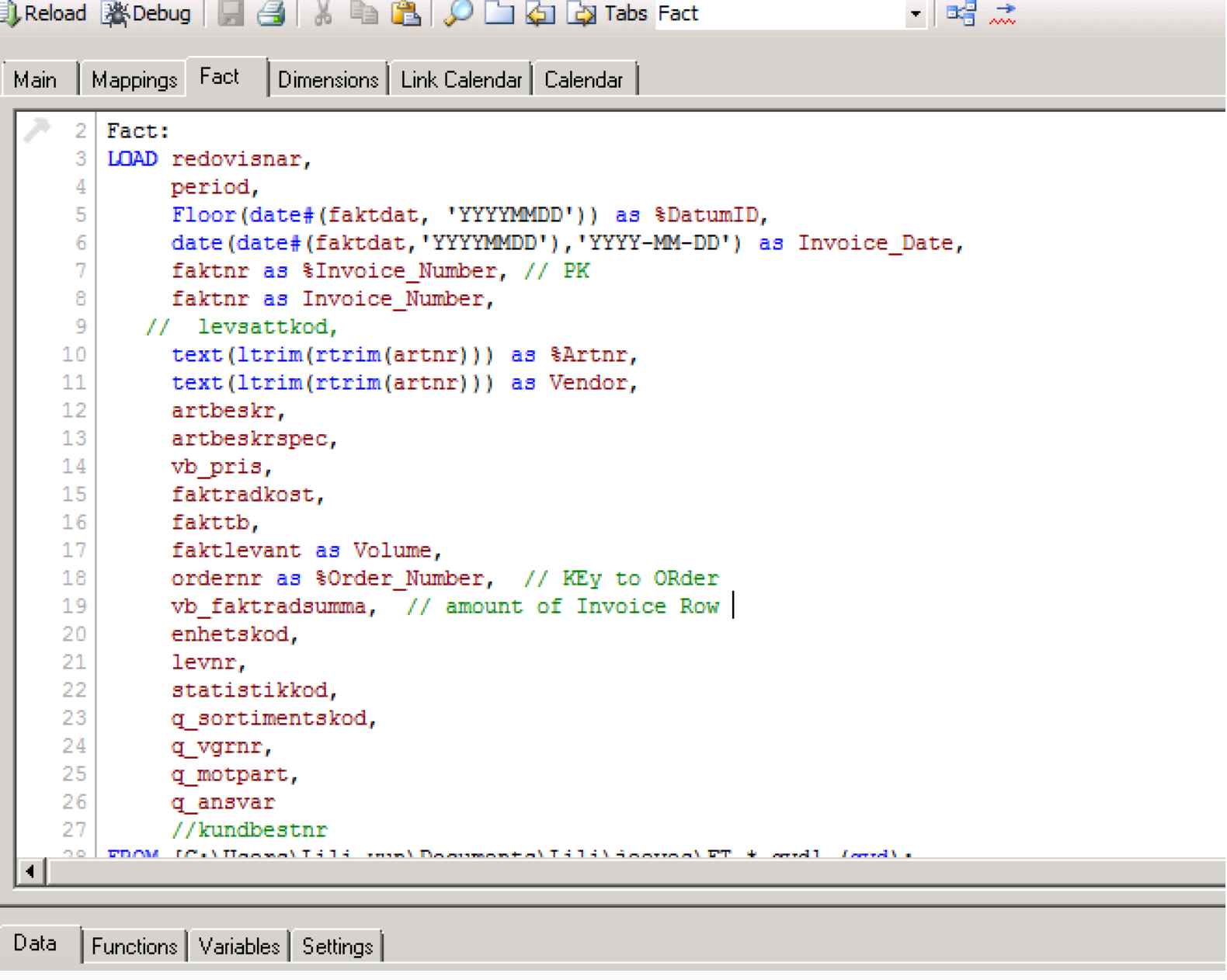Image resolution: width=1227 pixels, height=980 pixels.
Task: Click 'artbeskrspec' on line 13
Action: pos(249,439)
